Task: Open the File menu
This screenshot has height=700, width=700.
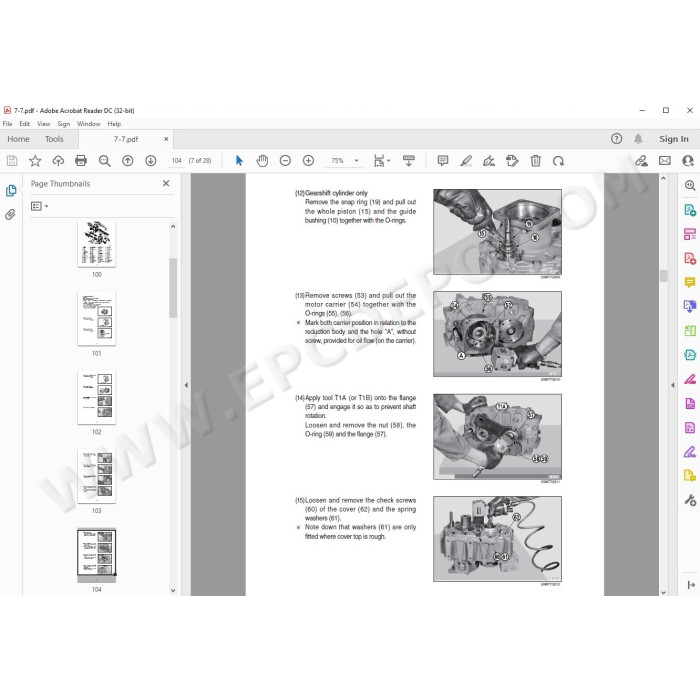Action: point(8,124)
